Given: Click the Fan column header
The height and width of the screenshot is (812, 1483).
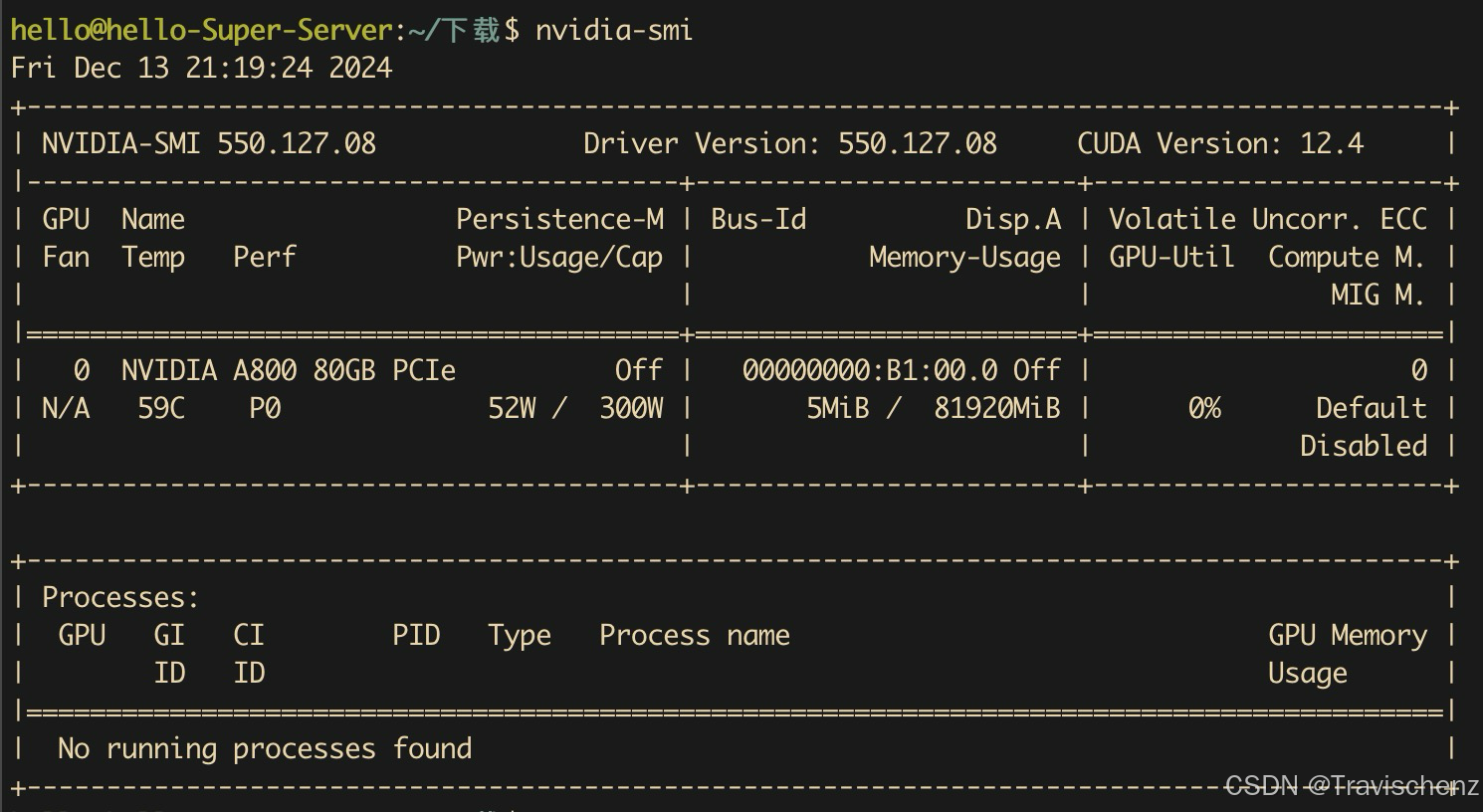Looking at the screenshot, I should pos(66,257).
